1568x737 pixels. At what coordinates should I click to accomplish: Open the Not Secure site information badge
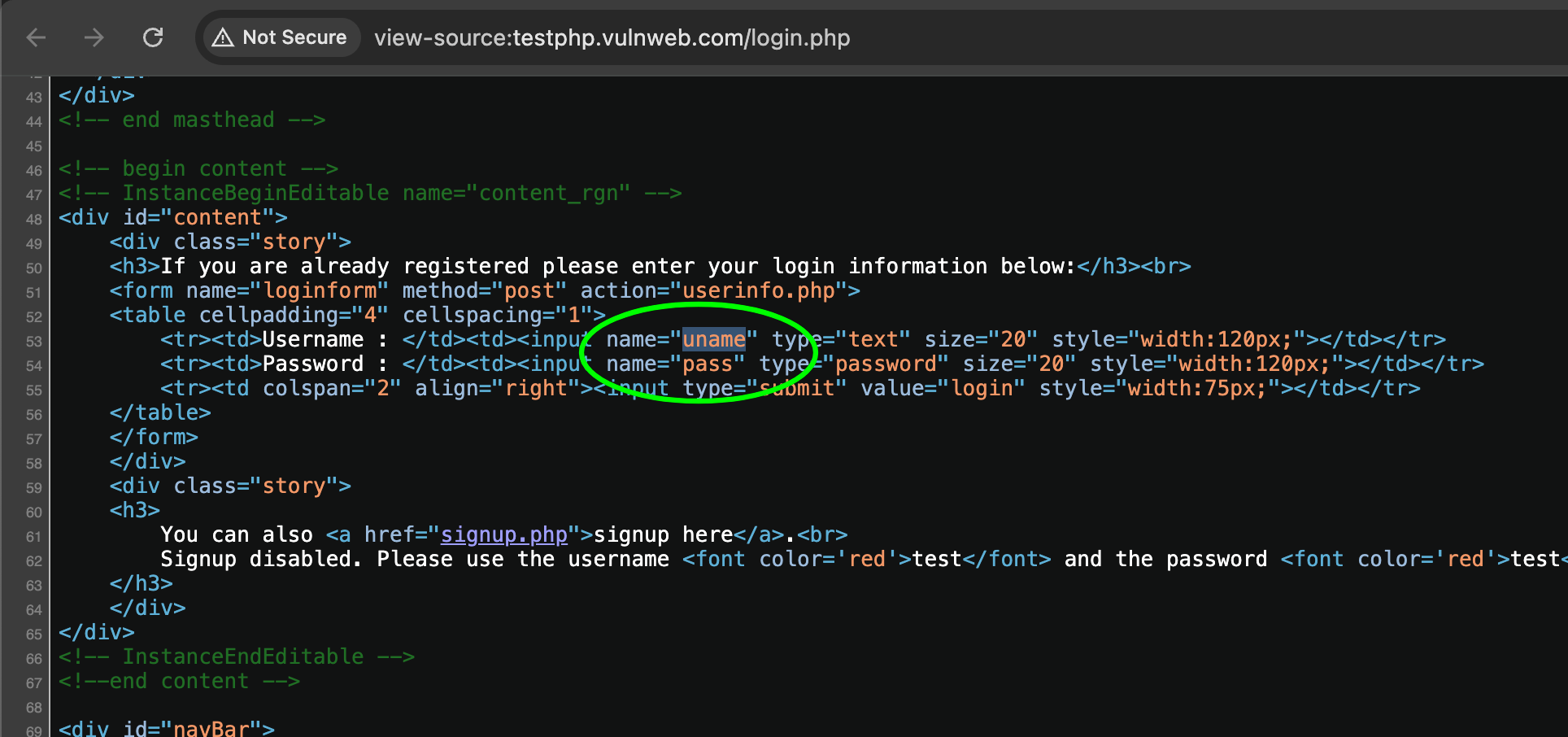(x=280, y=37)
